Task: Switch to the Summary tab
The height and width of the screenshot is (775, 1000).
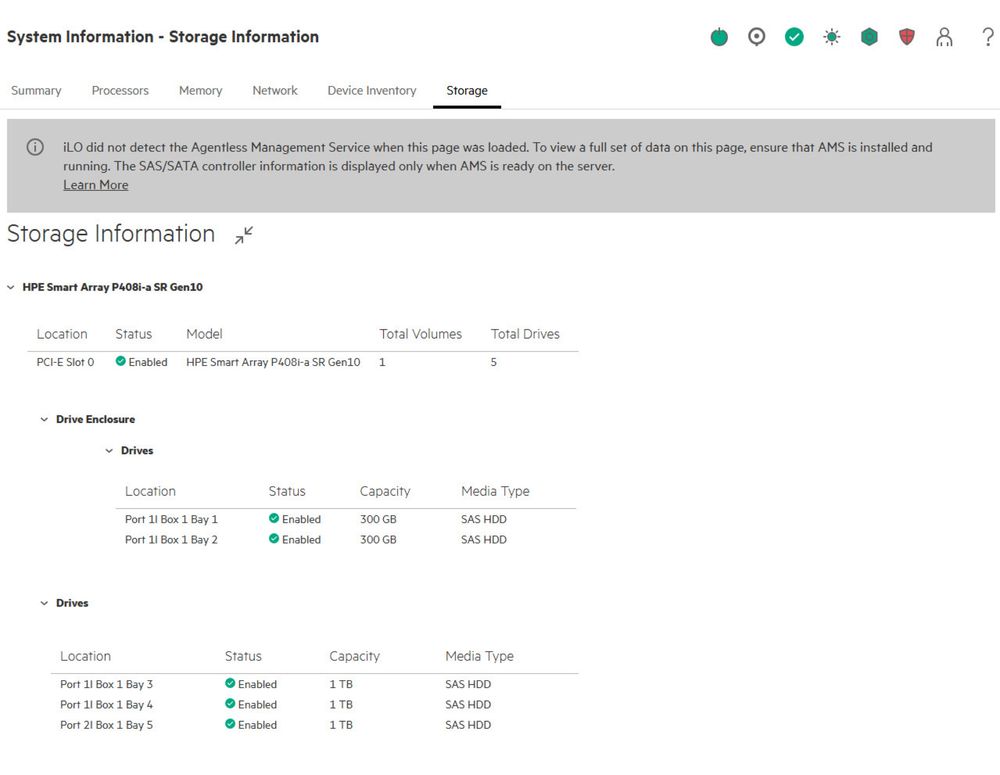Action: (x=36, y=91)
